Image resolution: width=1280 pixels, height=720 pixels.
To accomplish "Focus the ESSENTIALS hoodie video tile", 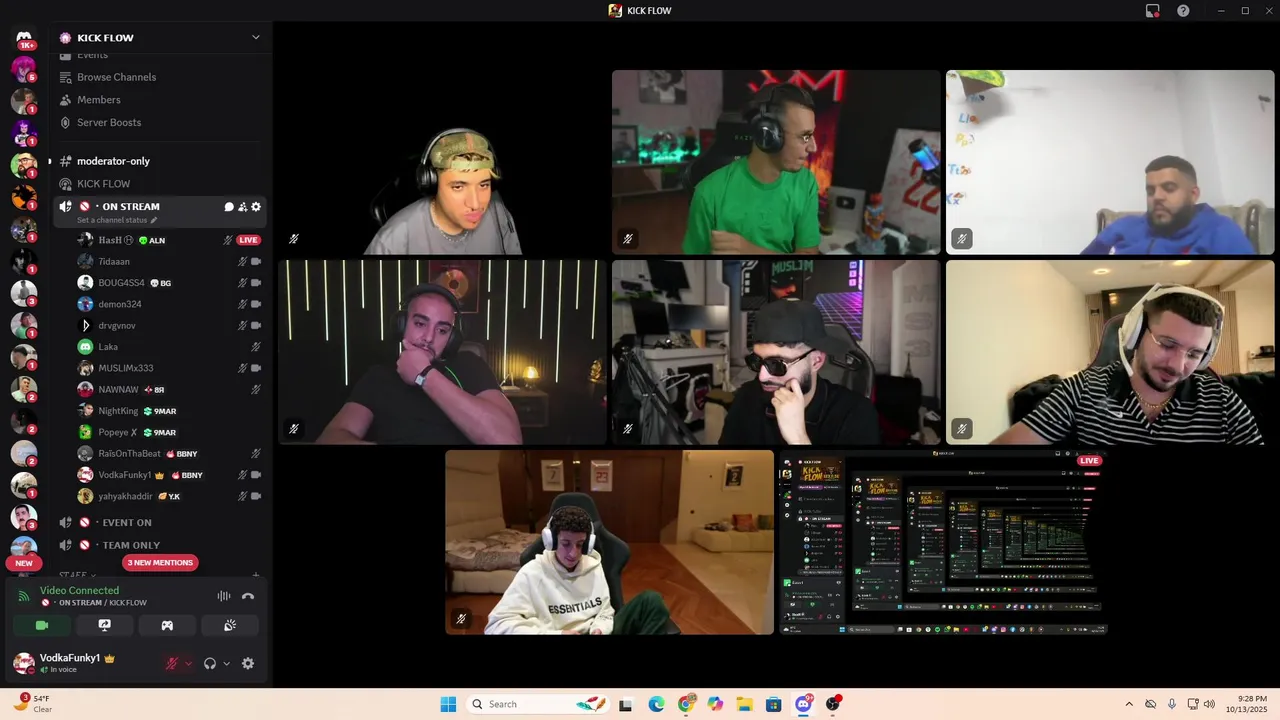I will click(609, 542).
